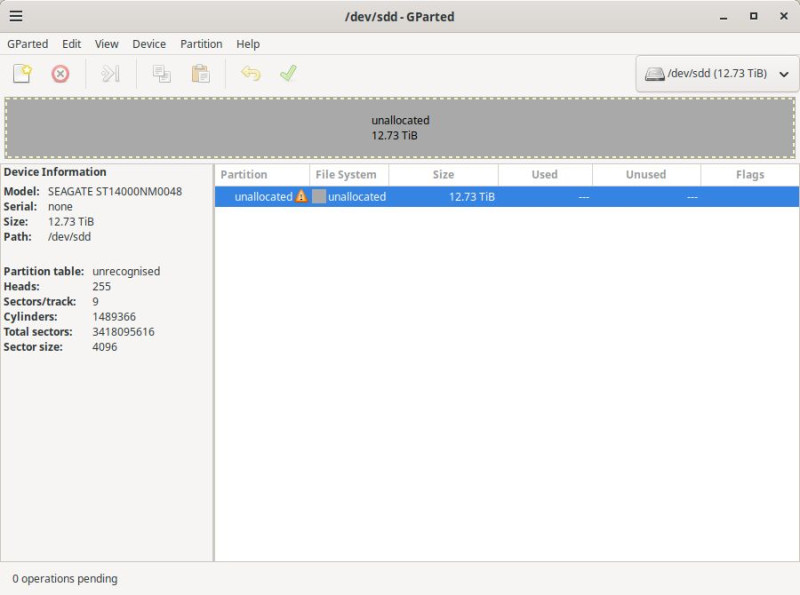
Task: Click the 12.73 TiB size cell in partition row
Action: tap(471, 196)
